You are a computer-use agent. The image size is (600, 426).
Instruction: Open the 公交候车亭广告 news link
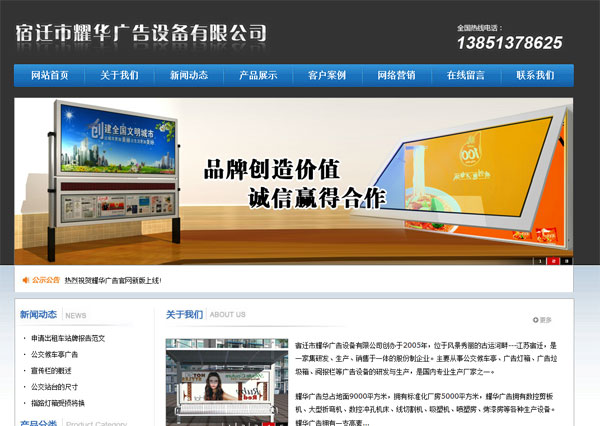55,354
